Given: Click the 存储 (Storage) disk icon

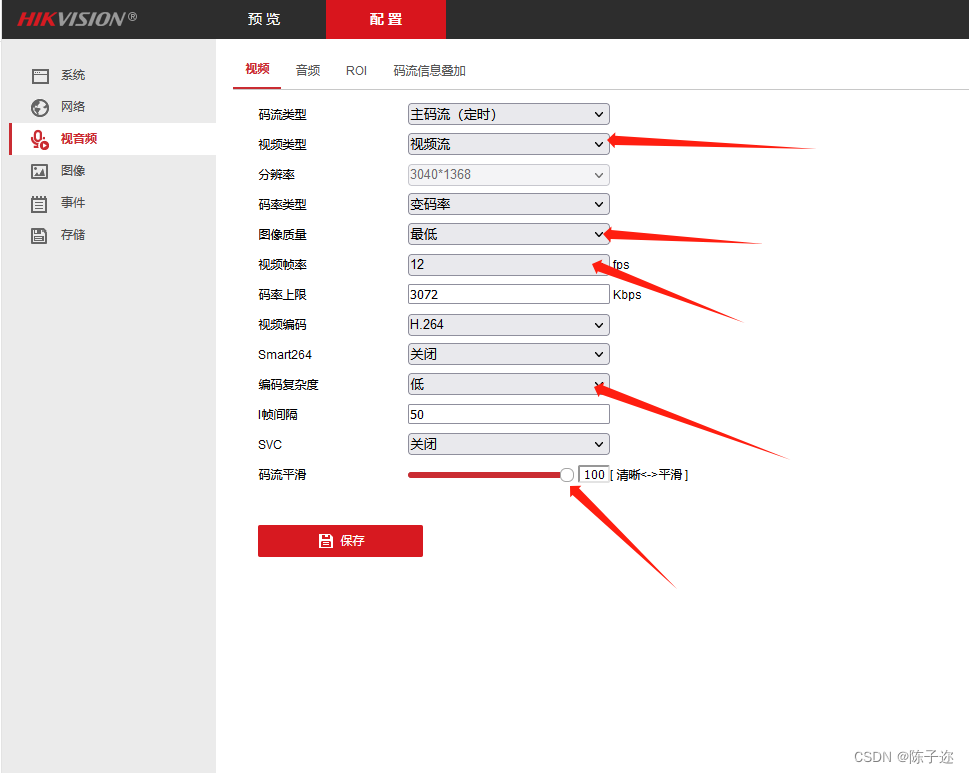Looking at the screenshot, I should tap(39, 235).
